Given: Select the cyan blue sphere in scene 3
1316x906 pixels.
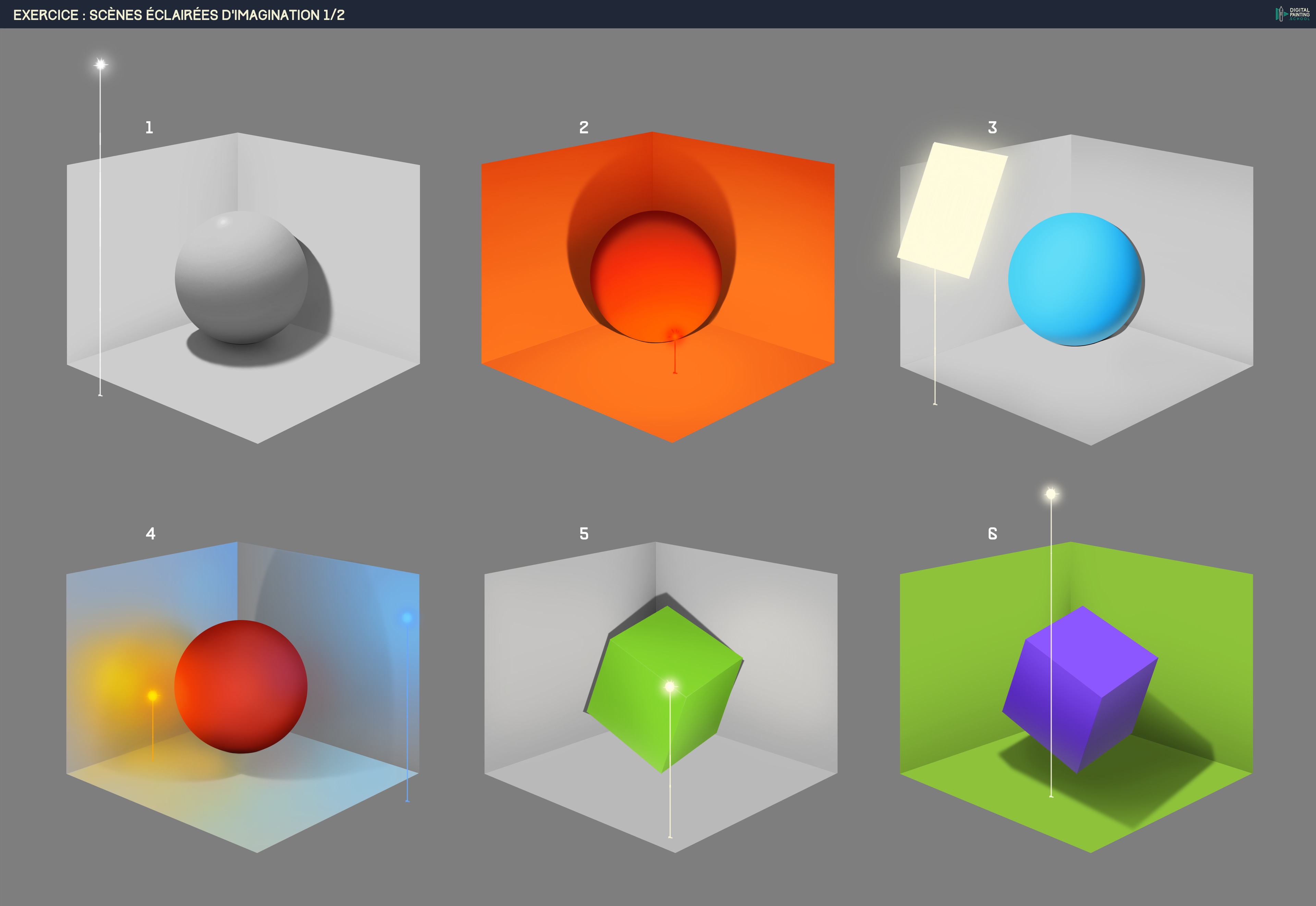Looking at the screenshot, I should (x=1075, y=279).
